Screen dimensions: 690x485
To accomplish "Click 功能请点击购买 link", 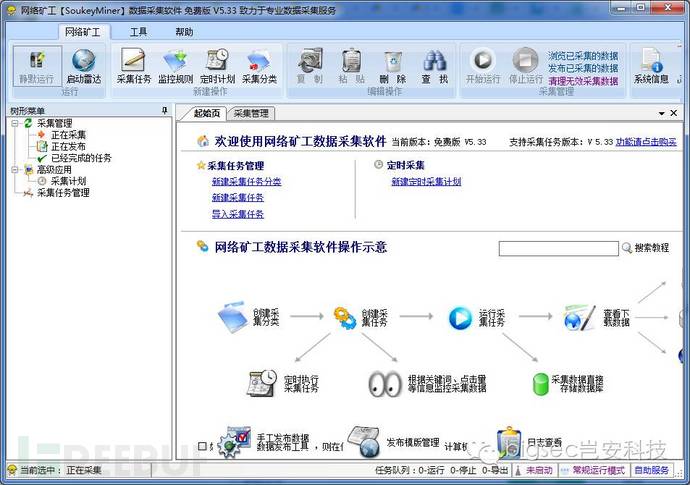I will click(646, 142).
